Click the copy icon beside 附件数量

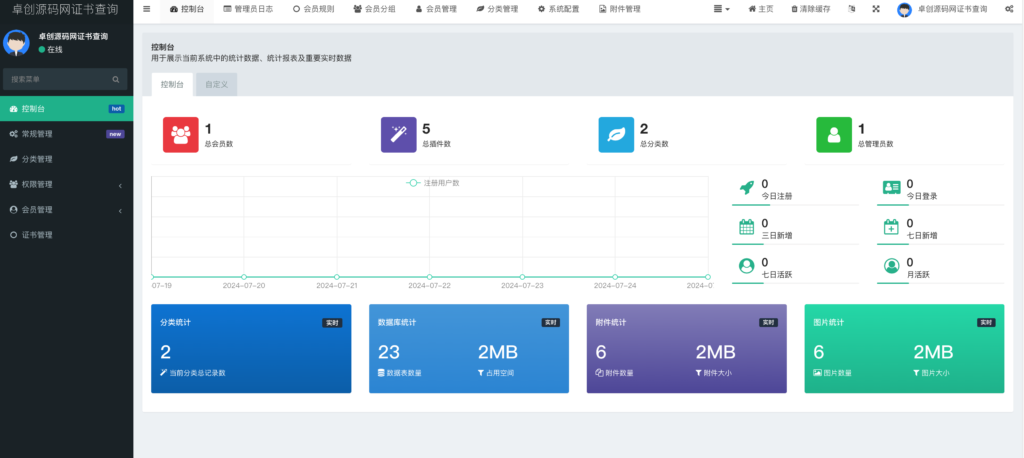point(599,373)
